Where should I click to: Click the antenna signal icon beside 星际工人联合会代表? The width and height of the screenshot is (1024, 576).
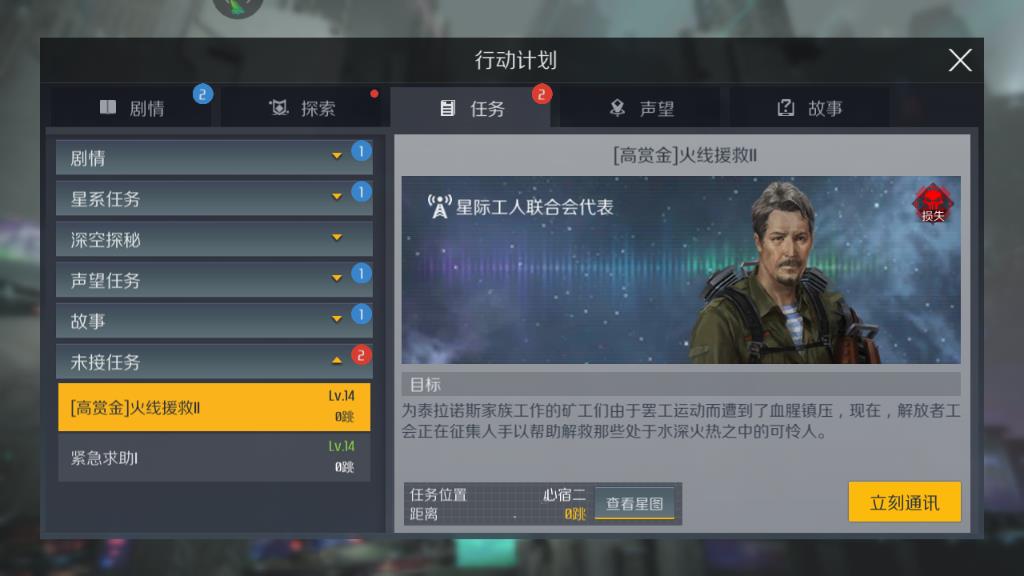[440, 206]
